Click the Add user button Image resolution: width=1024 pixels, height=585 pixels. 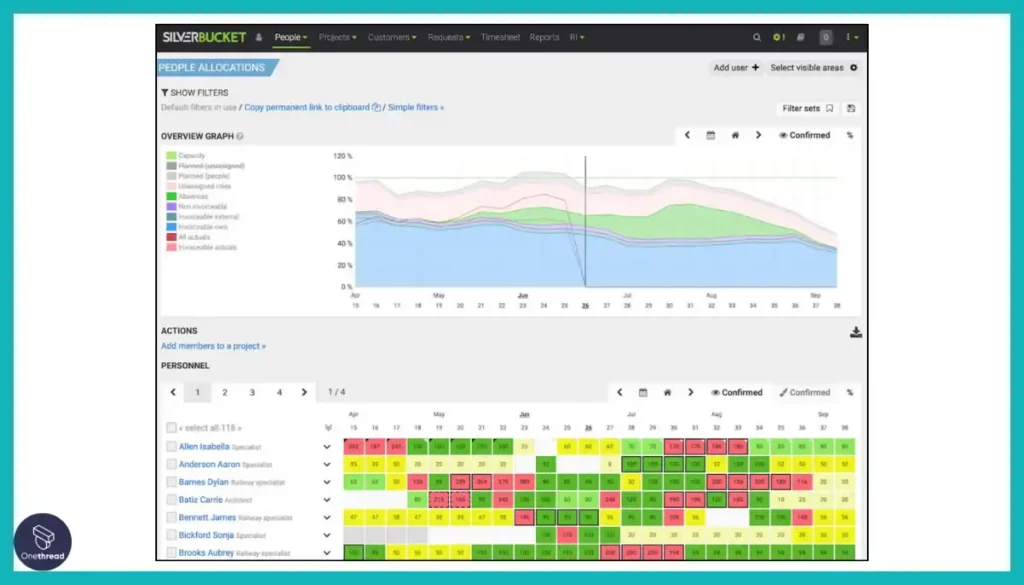(736, 67)
